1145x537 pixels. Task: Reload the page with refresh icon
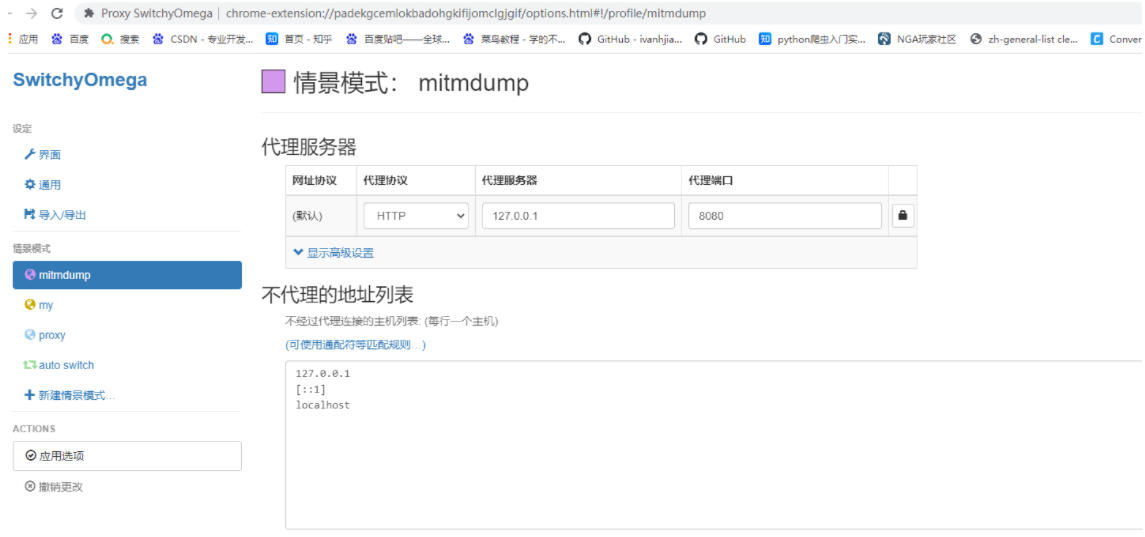point(58,13)
